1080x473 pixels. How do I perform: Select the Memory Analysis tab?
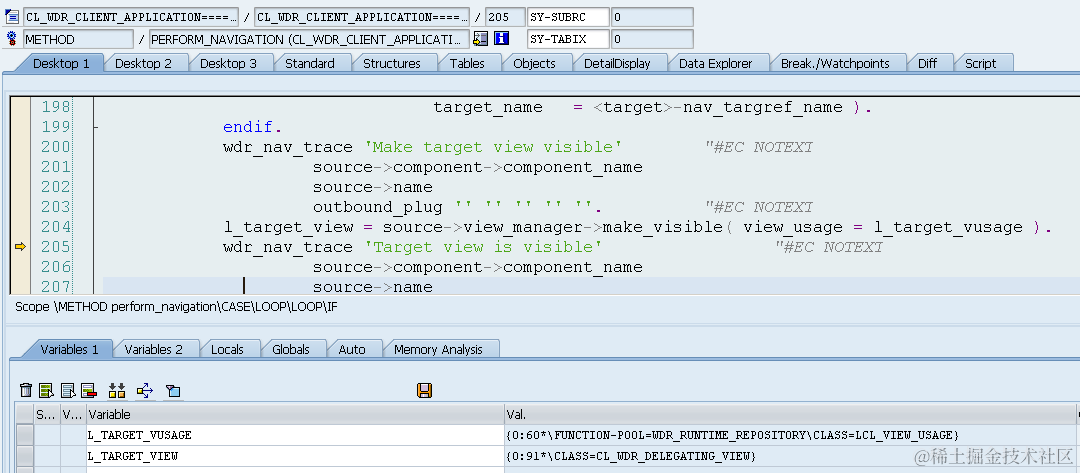click(438, 349)
